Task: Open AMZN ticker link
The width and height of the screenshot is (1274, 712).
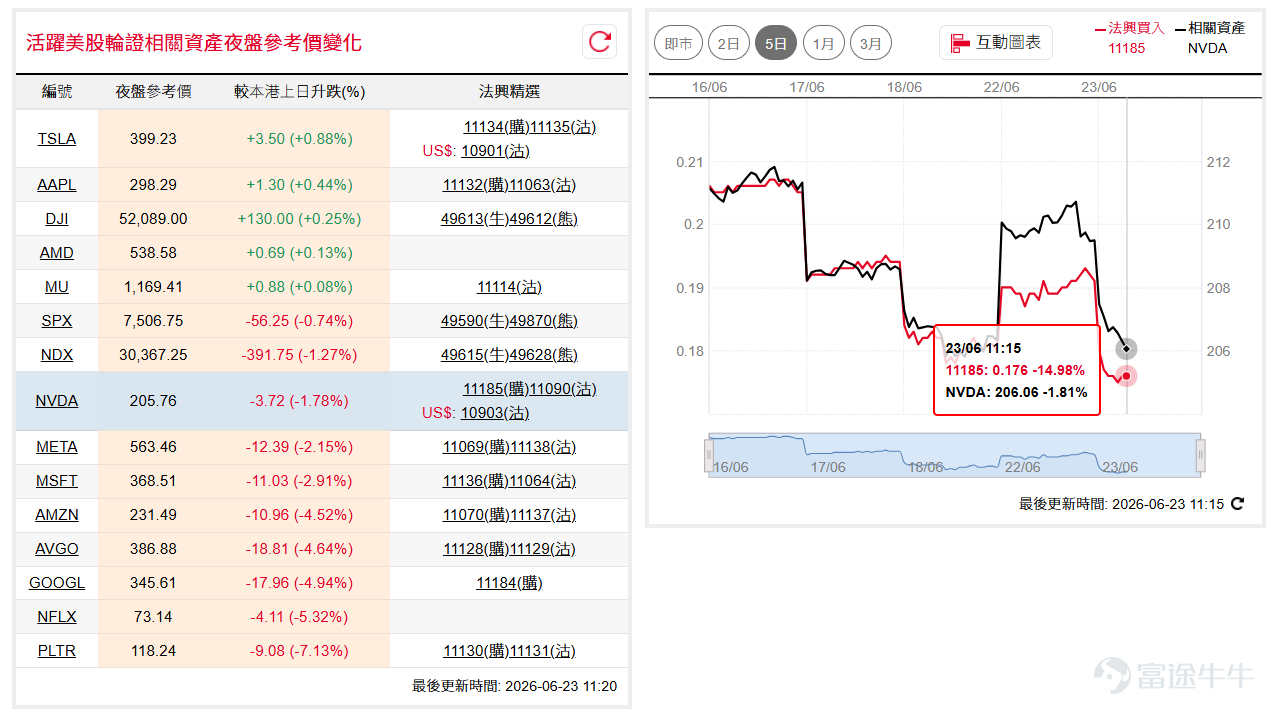Action: pyautogui.click(x=57, y=515)
